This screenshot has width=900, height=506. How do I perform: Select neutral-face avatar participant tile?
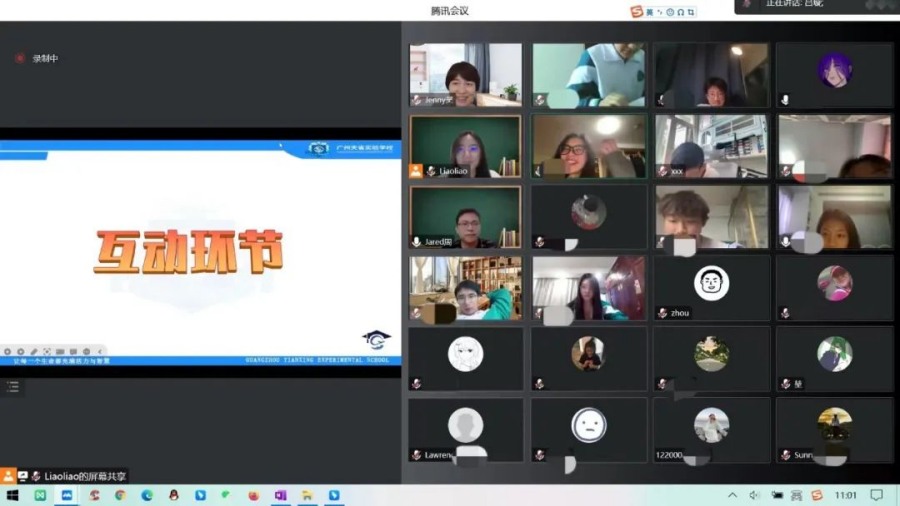(588, 430)
